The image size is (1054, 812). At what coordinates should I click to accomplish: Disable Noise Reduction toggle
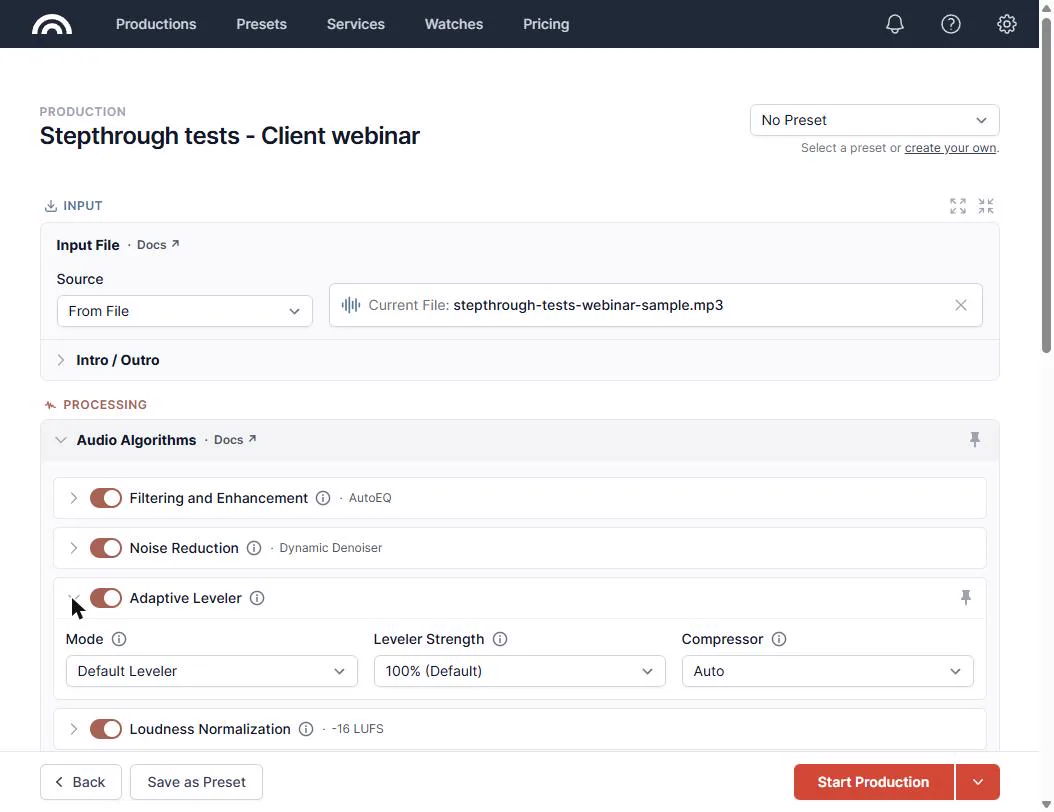click(106, 548)
